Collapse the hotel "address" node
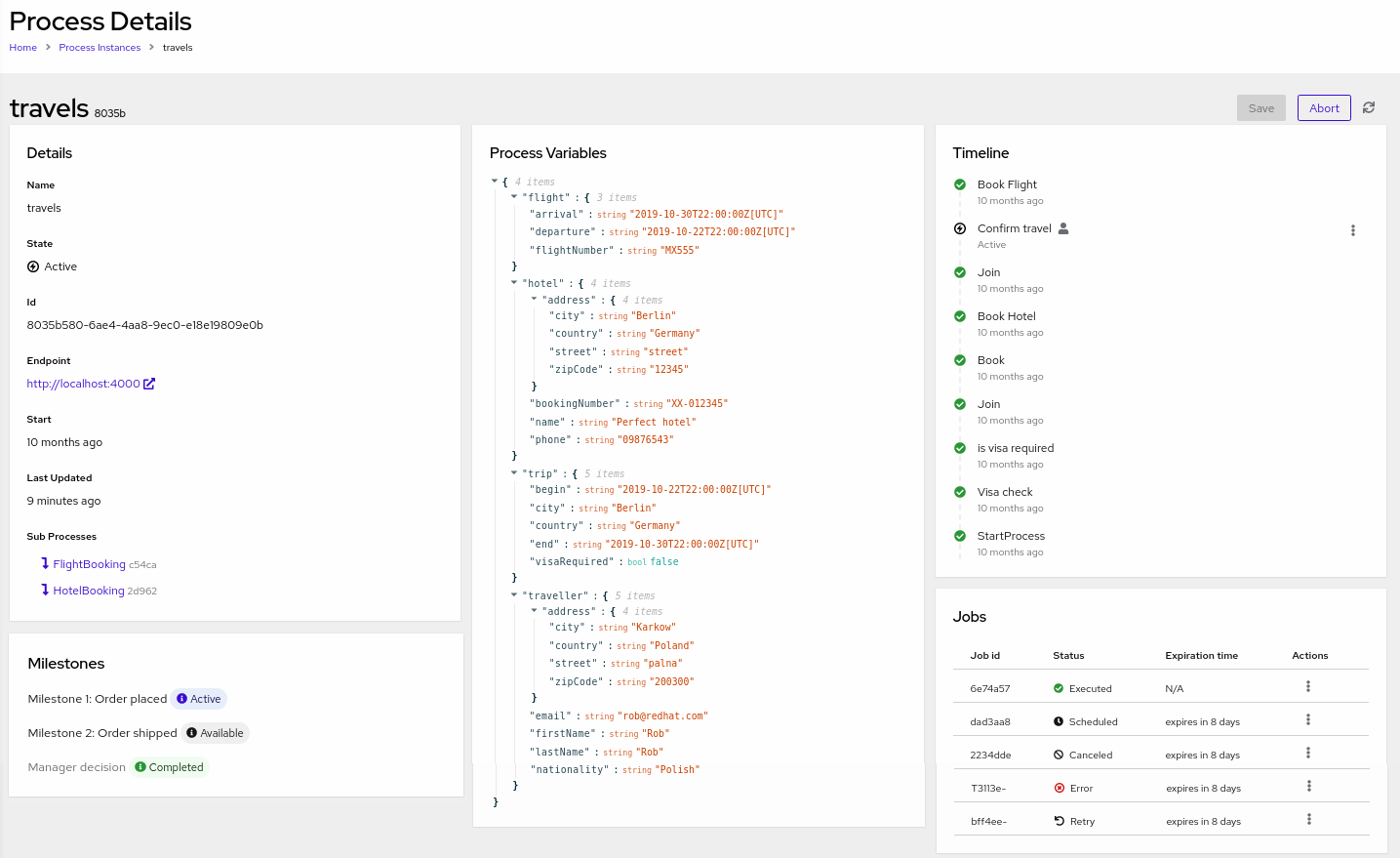Image resolution: width=1400 pixels, height=858 pixels. pos(534,300)
